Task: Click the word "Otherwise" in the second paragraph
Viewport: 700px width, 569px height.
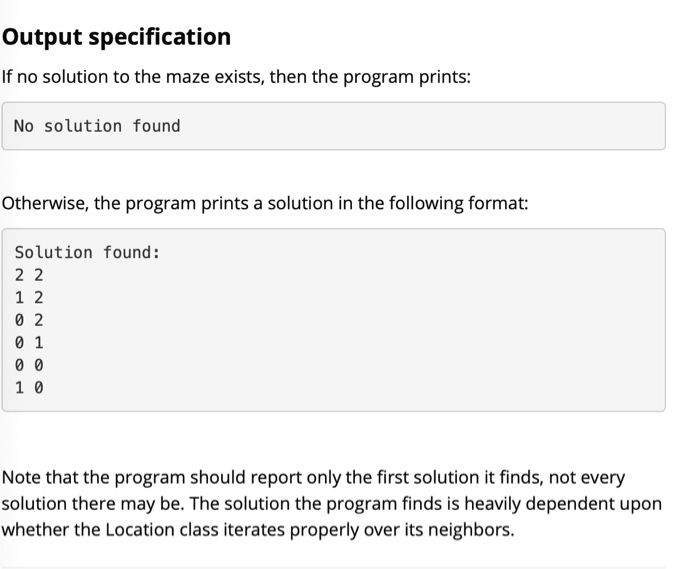Action: (x=45, y=204)
